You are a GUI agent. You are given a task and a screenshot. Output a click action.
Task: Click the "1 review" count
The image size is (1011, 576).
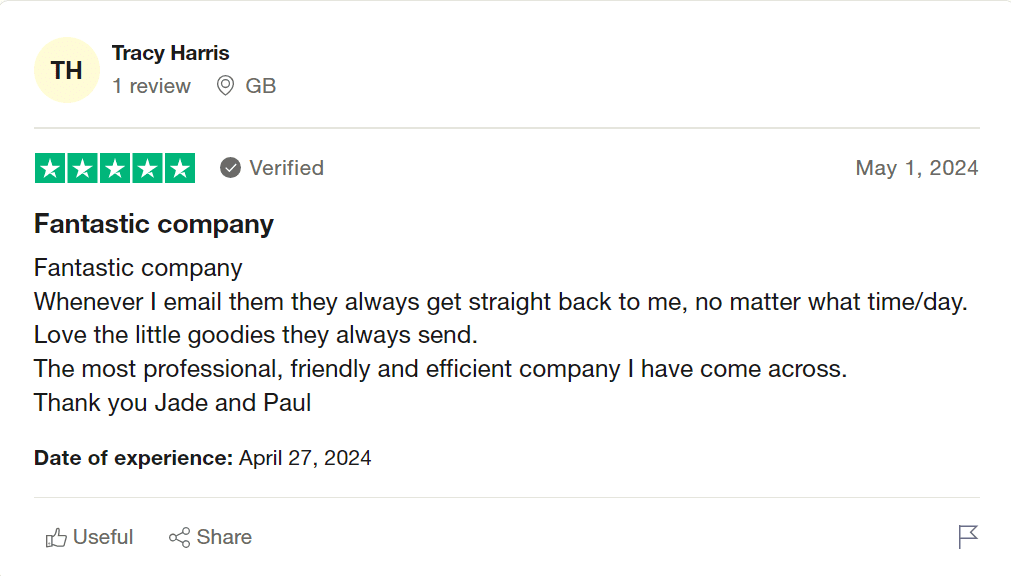point(151,86)
